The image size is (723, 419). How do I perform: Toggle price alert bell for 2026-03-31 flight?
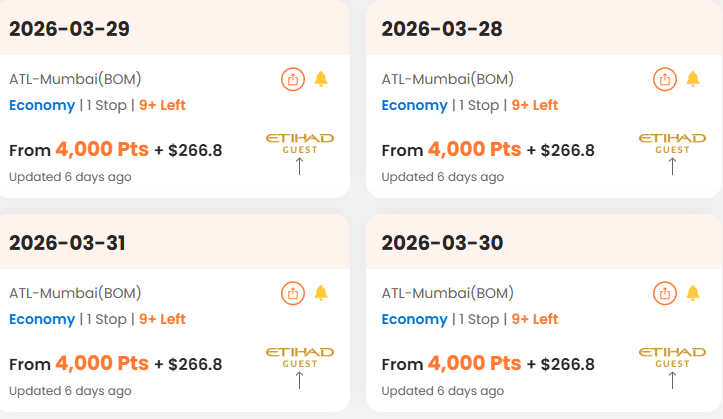(321, 293)
